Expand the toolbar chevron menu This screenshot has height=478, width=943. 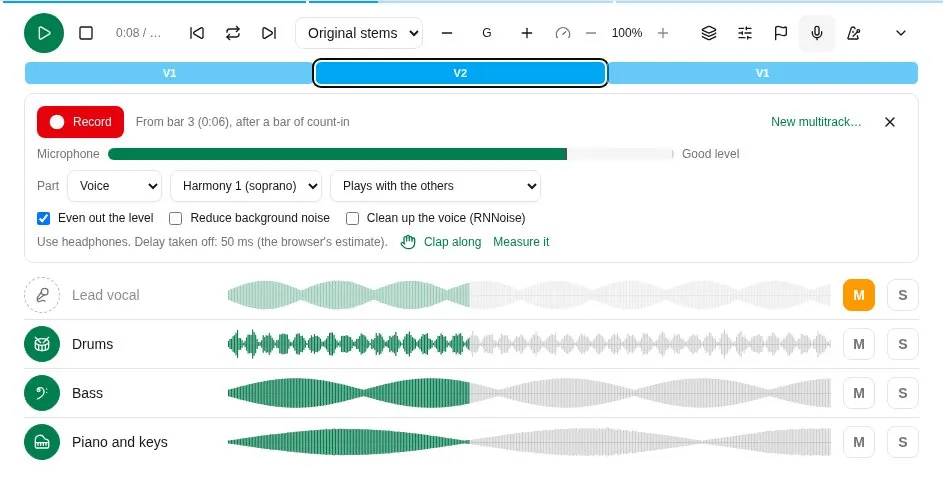900,33
